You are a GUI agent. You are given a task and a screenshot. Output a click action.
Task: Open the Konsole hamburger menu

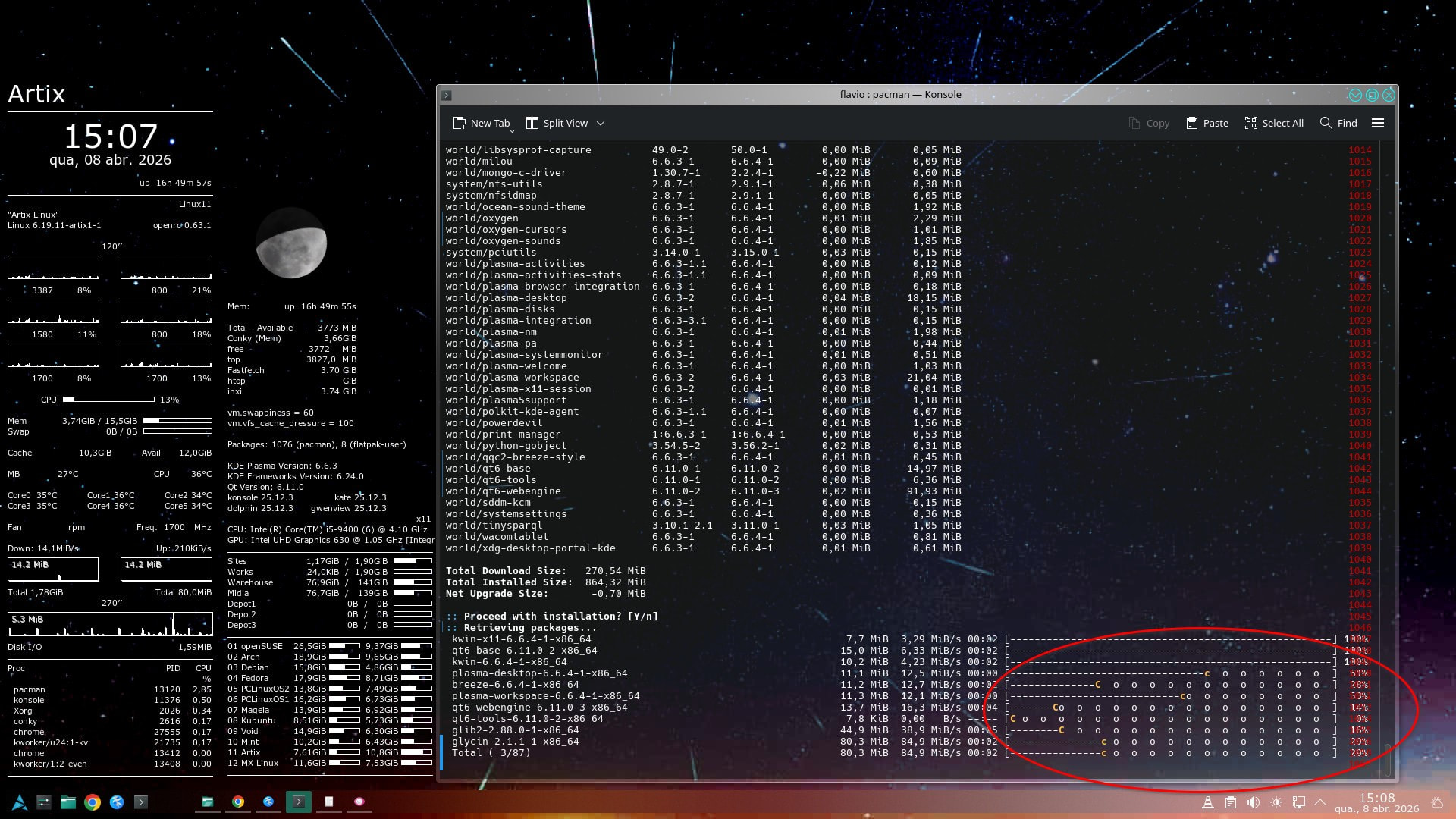point(1378,123)
